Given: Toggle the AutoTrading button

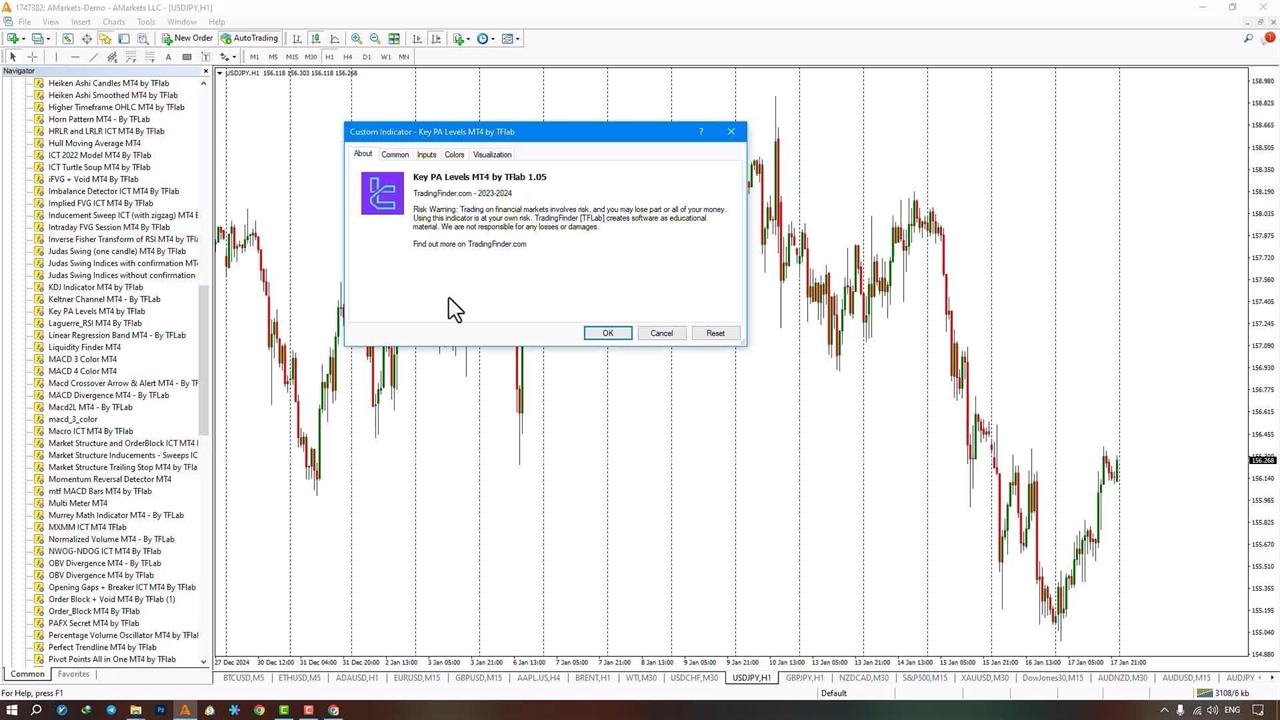Looking at the screenshot, I should tap(249, 39).
